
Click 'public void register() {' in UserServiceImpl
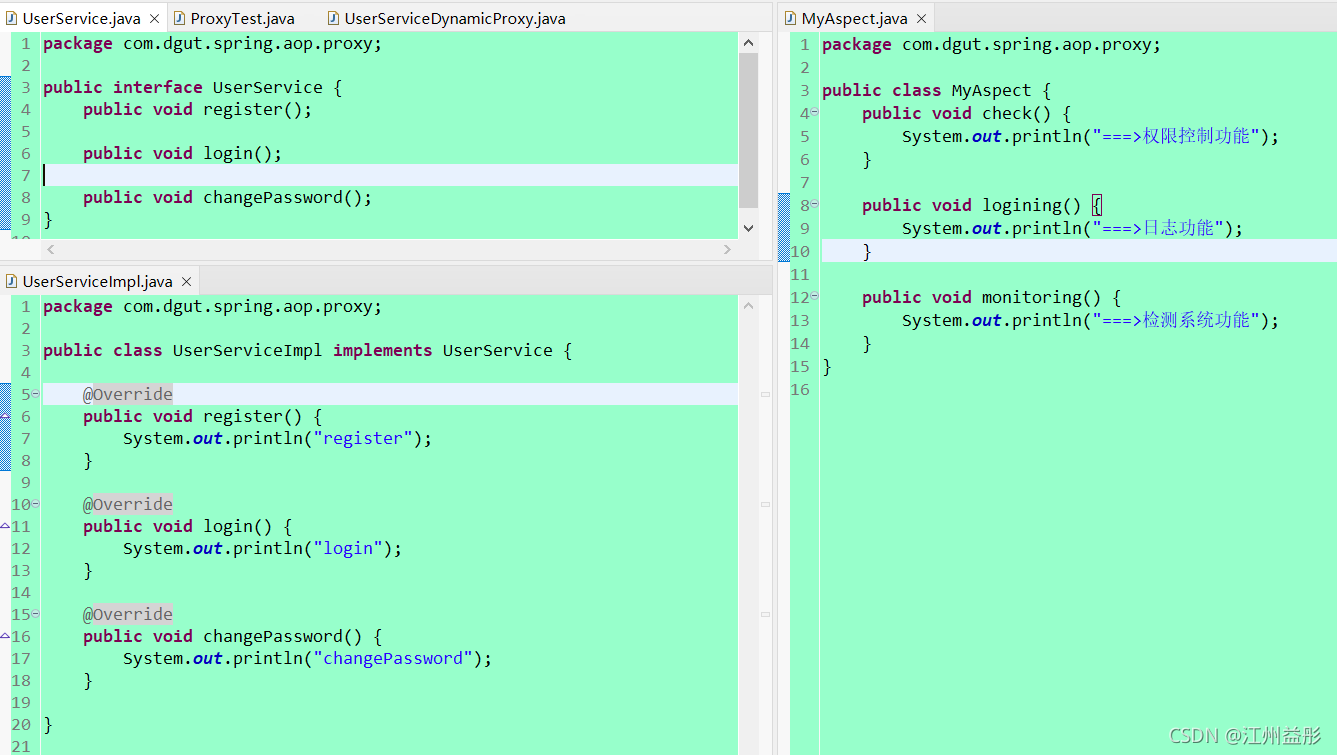[x=203, y=416]
